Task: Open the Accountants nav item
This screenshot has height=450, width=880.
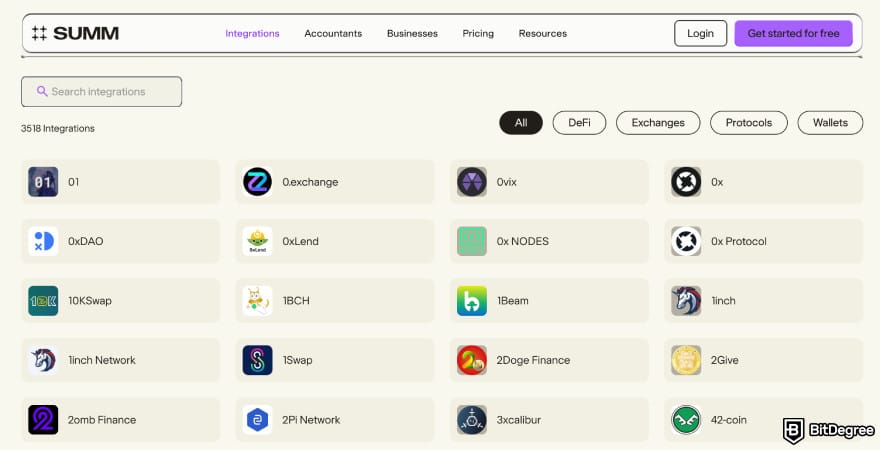Action: point(333,34)
